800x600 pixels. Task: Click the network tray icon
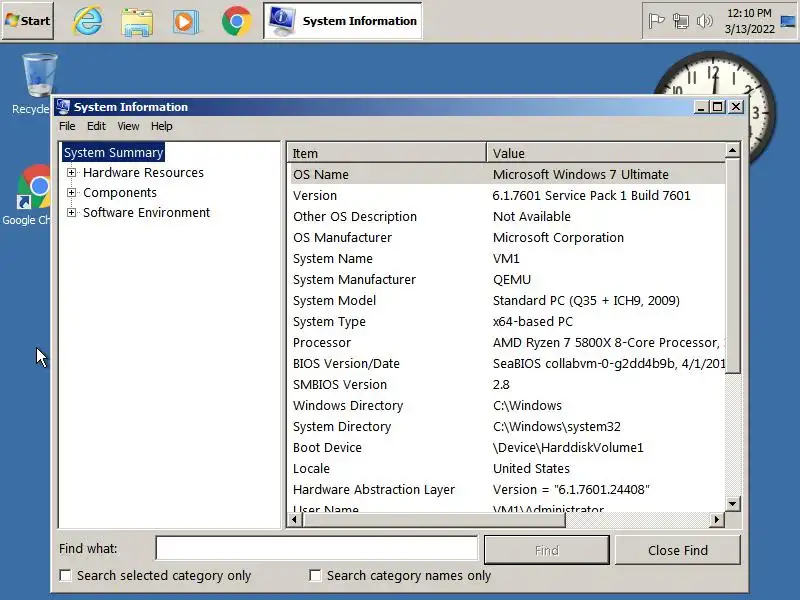(x=681, y=21)
